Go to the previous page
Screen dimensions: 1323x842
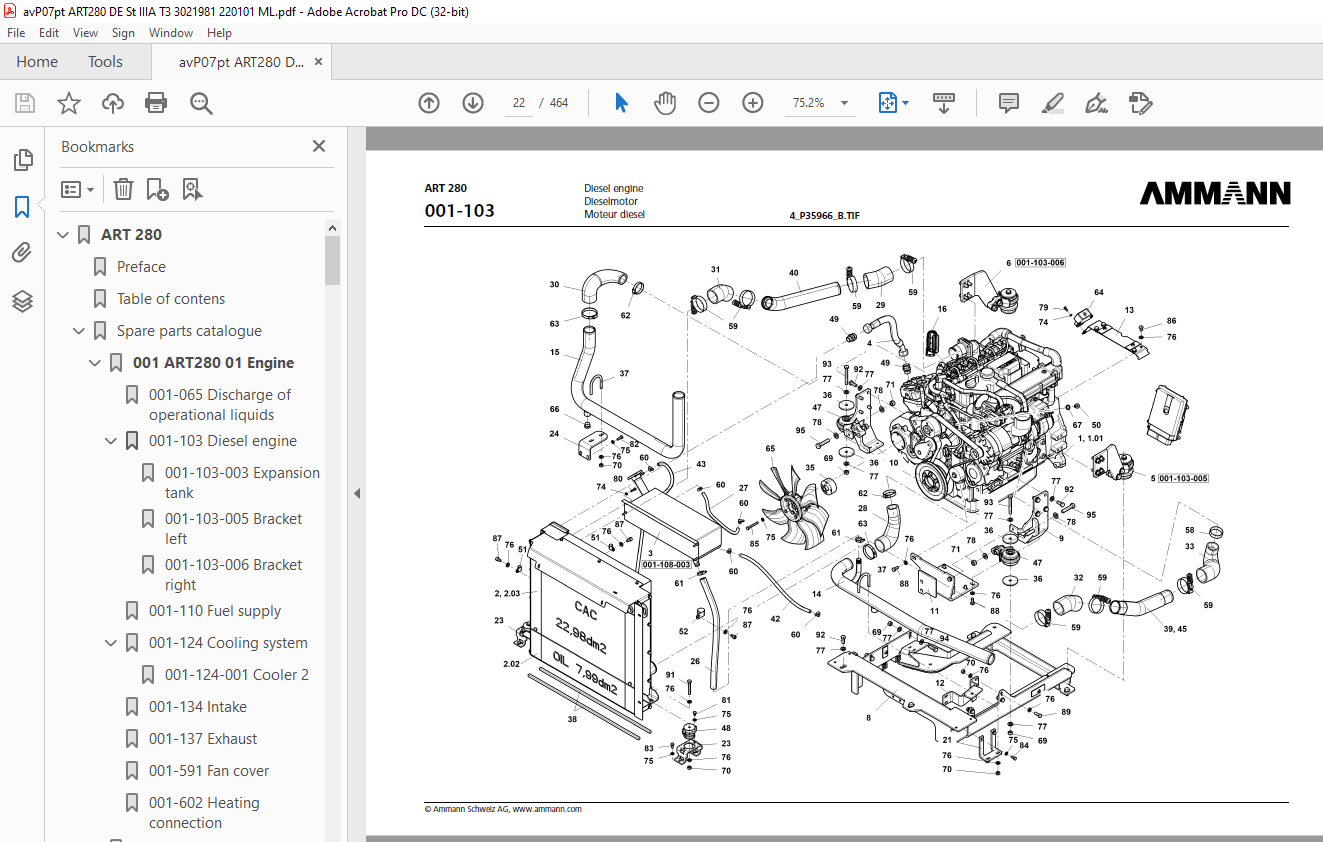(x=429, y=103)
